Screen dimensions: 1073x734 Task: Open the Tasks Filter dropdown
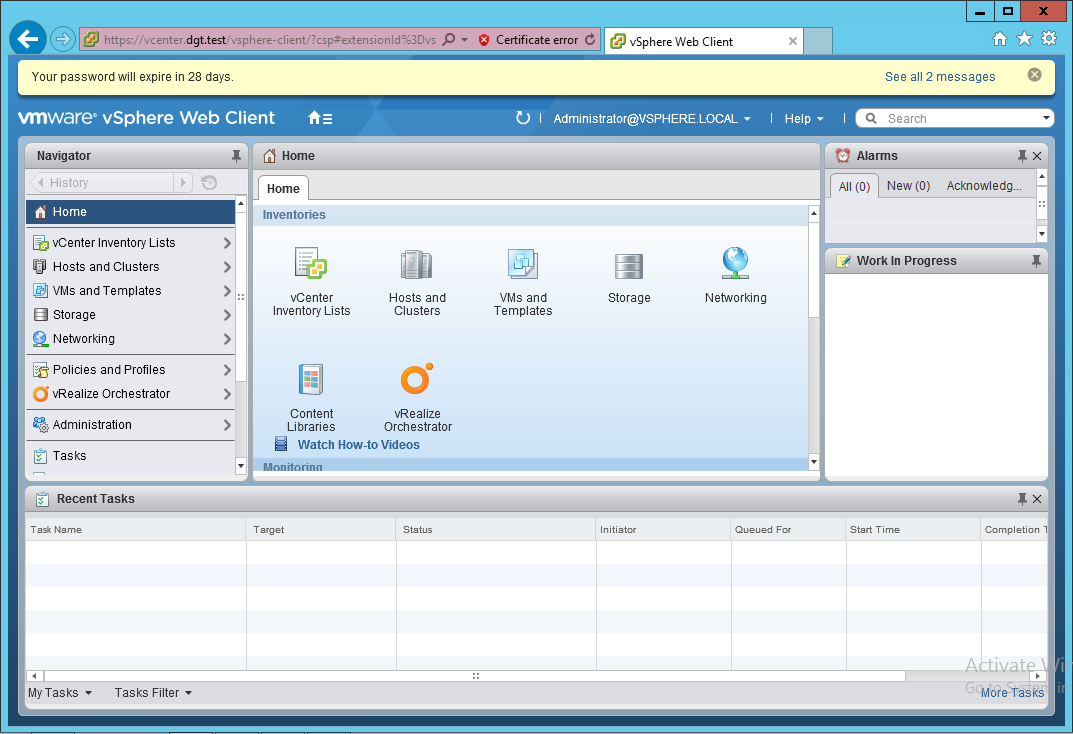tap(153, 692)
